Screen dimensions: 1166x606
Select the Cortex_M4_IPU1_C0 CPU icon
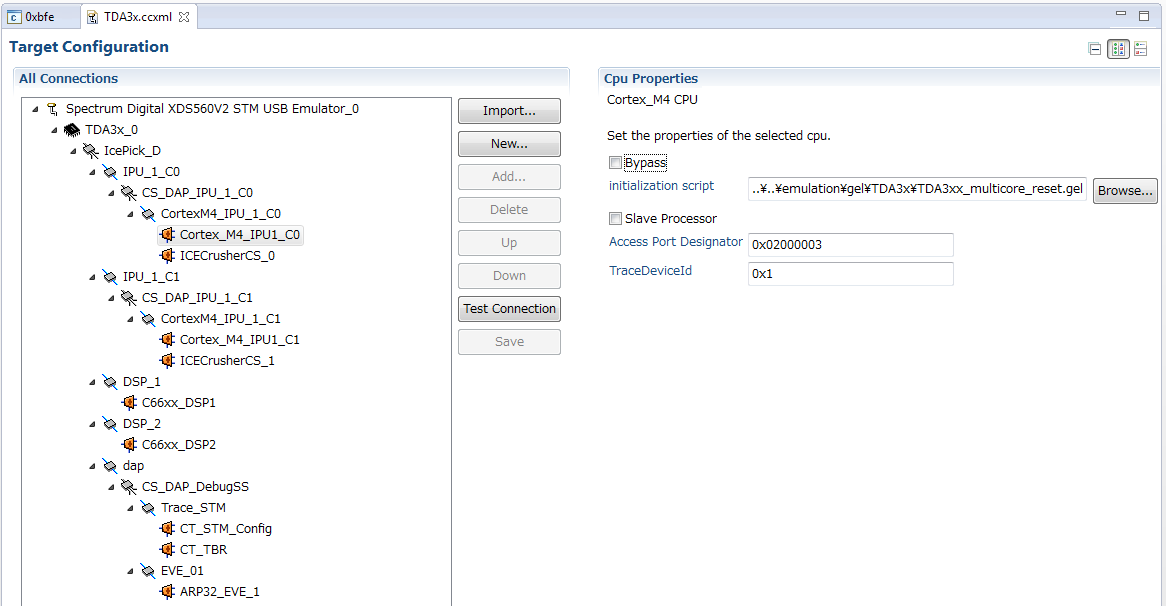[x=167, y=234]
